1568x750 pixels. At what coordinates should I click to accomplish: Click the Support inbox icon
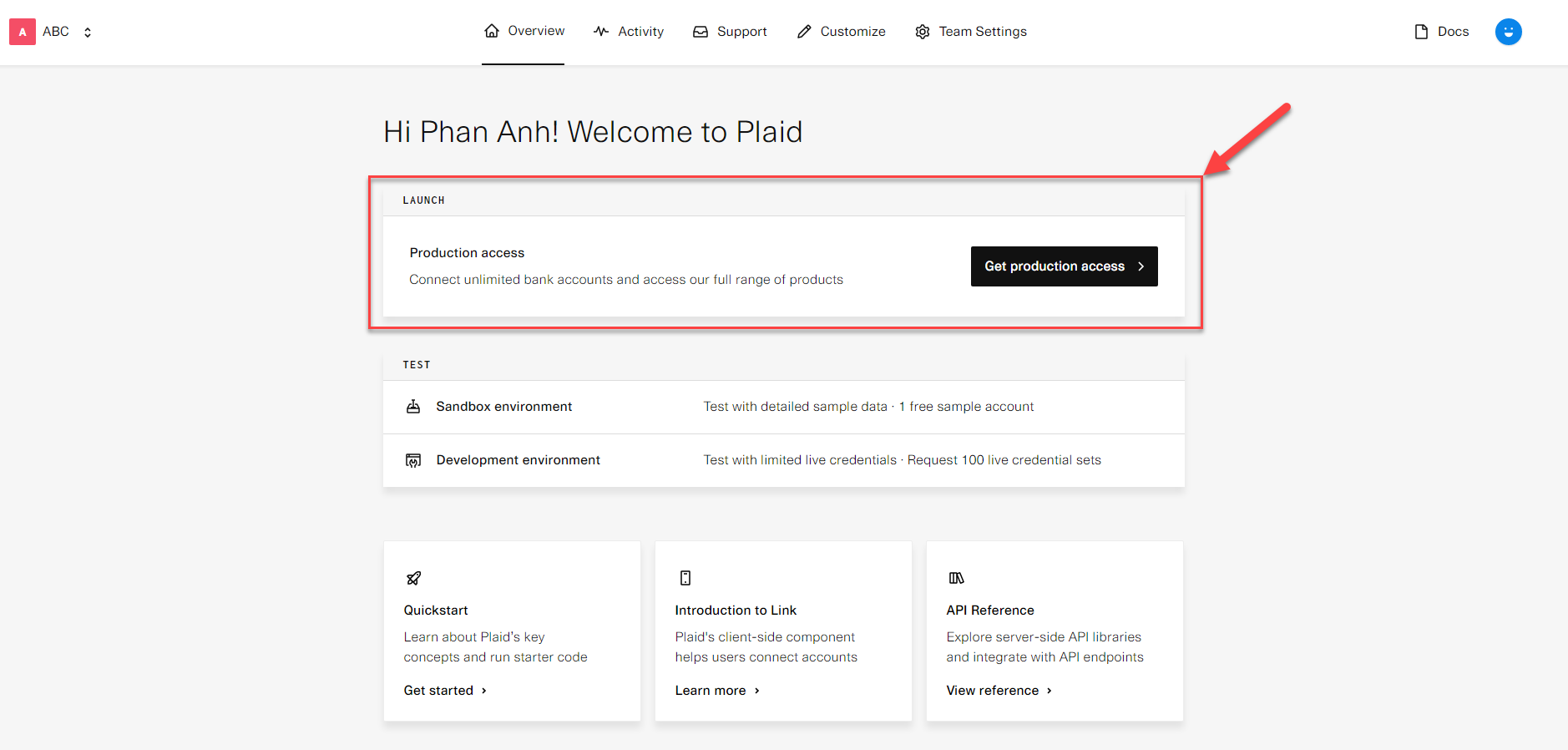pyautogui.click(x=701, y=32)
